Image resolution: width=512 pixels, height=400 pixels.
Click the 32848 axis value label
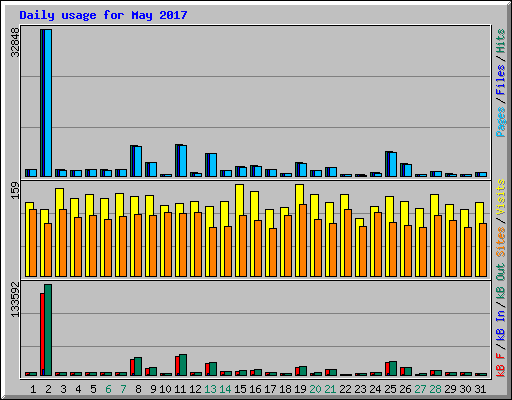tap(15, 42)
